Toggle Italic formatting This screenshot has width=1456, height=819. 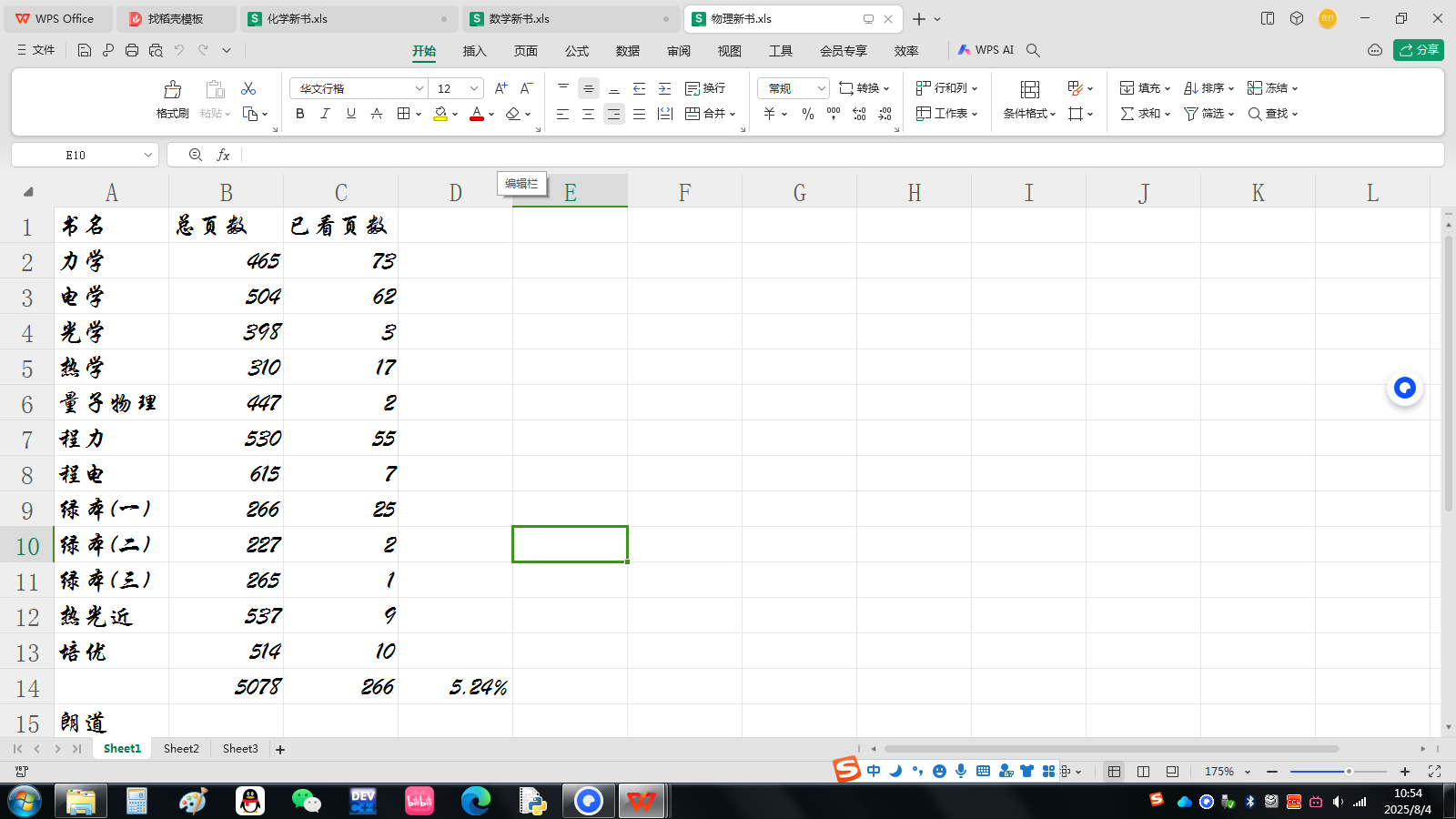pos(326,114)
